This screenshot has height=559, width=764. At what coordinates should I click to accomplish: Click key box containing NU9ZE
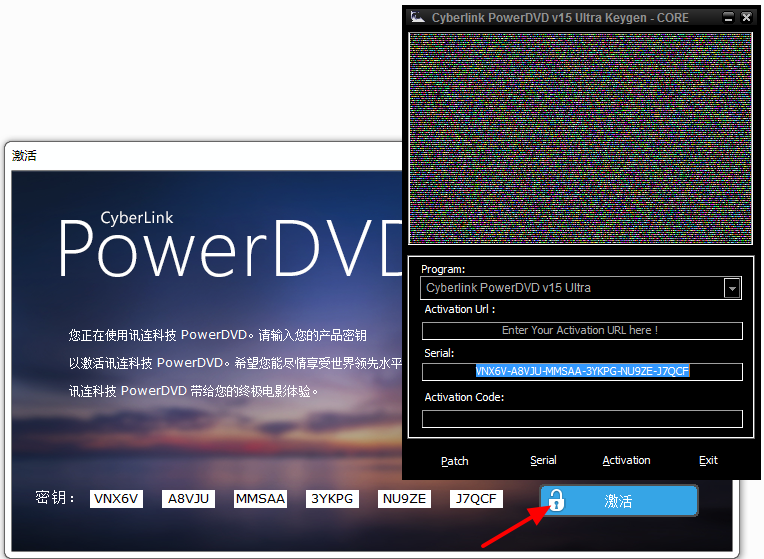(404, 499)
